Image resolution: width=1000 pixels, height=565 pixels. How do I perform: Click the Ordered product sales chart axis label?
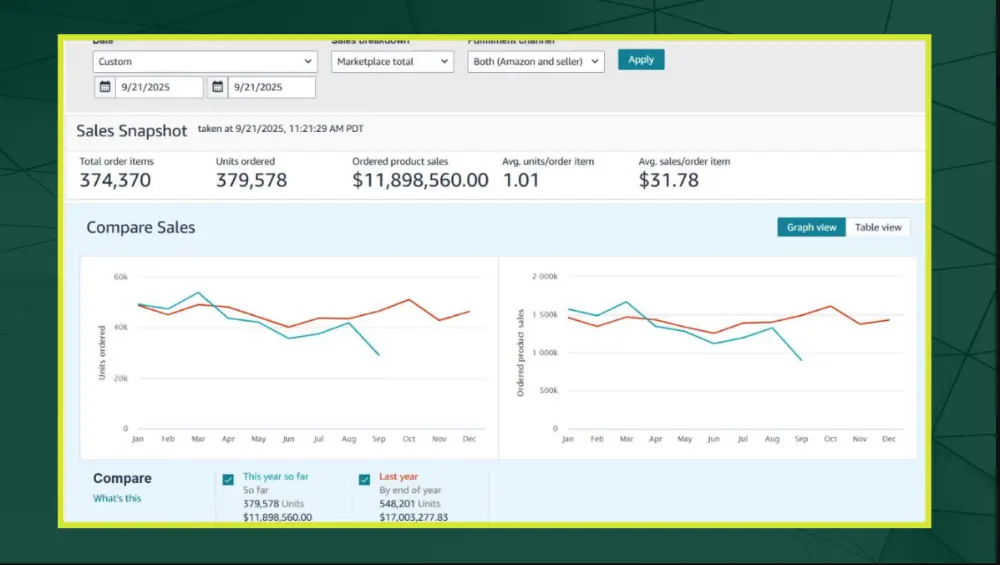click(x=520, y=353)
